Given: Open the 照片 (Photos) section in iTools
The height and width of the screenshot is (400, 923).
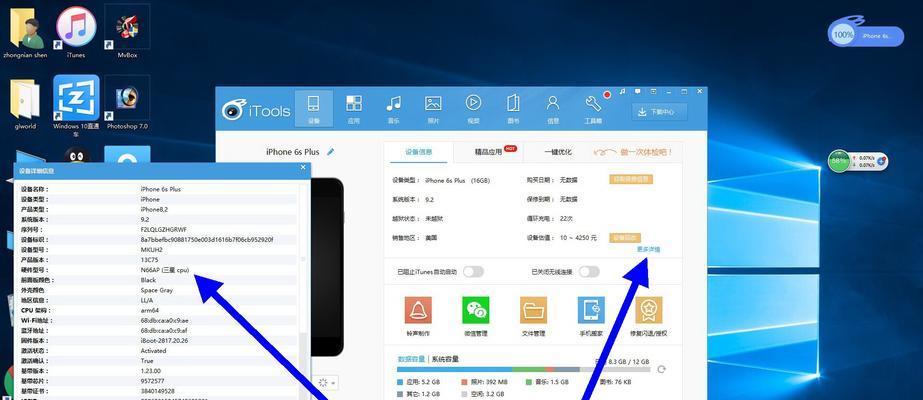Looking at the screenshot, I should click(x=433, y=109).
